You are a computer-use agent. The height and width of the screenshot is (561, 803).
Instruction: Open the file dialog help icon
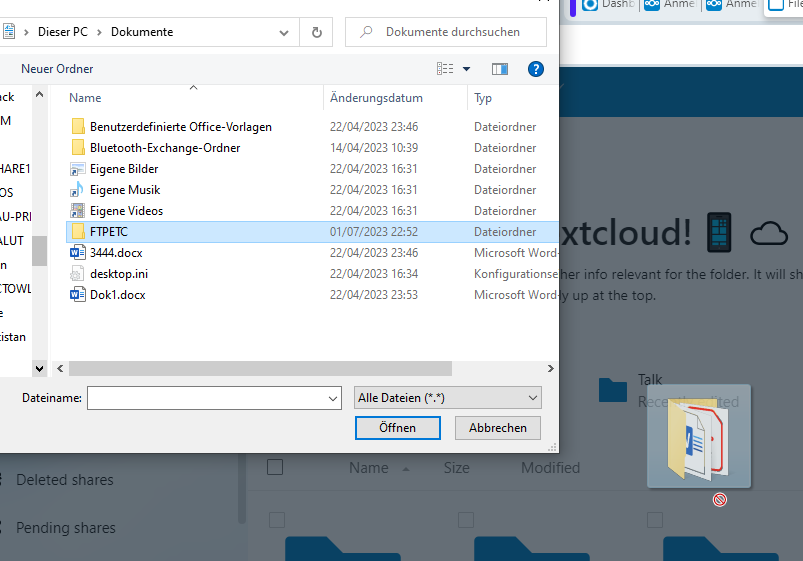click(536, 69)
